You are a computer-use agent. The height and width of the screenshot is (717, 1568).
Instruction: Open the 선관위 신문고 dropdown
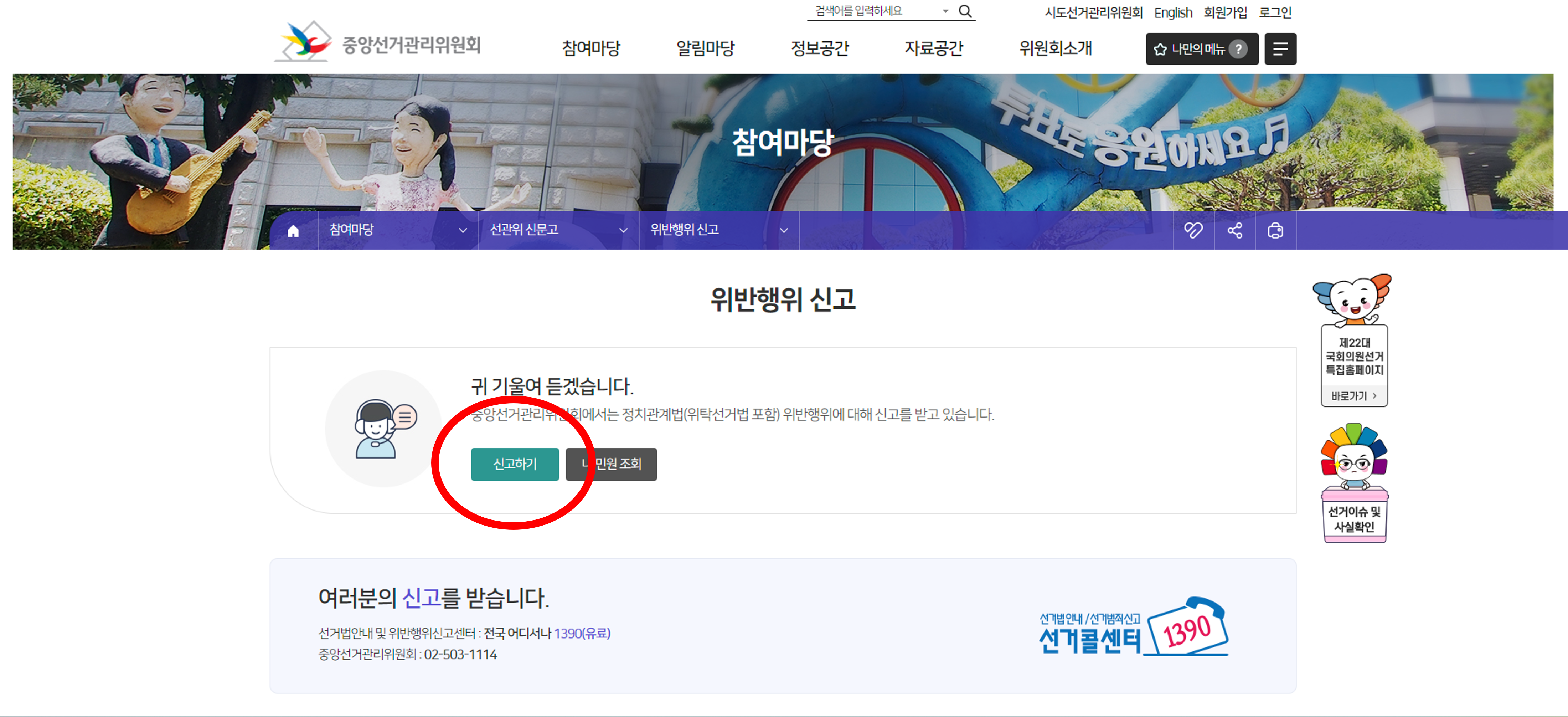coord(623,230)
